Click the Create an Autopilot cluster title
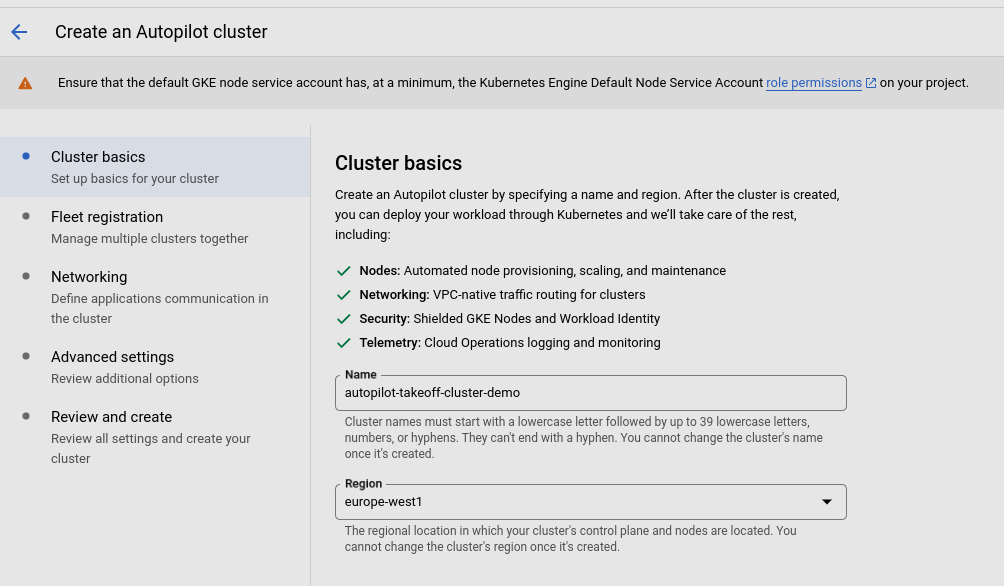Viewport: 1004px width, 586px height. (161, 32)
